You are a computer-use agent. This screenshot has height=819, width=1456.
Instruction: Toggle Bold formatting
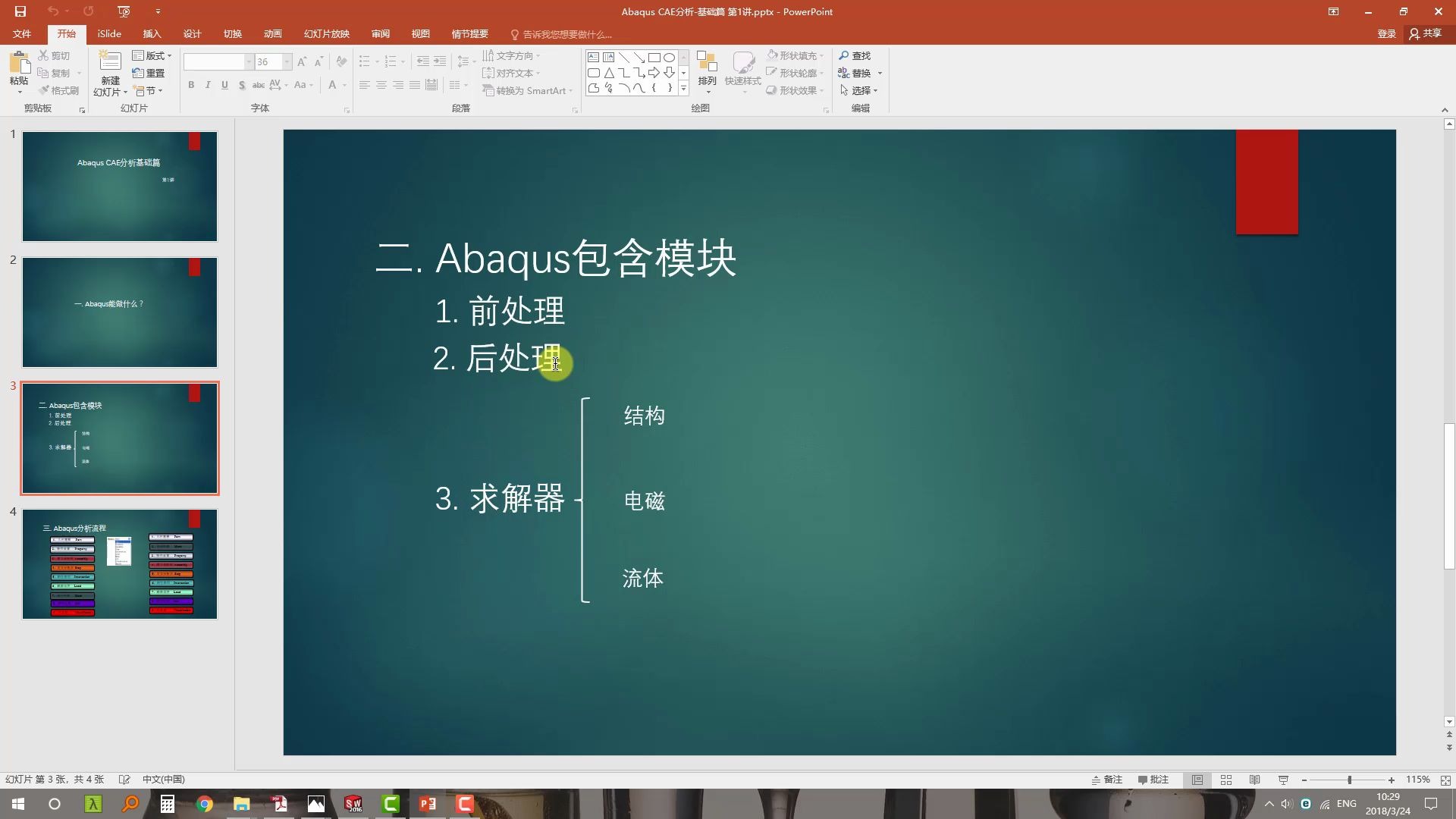191,85
